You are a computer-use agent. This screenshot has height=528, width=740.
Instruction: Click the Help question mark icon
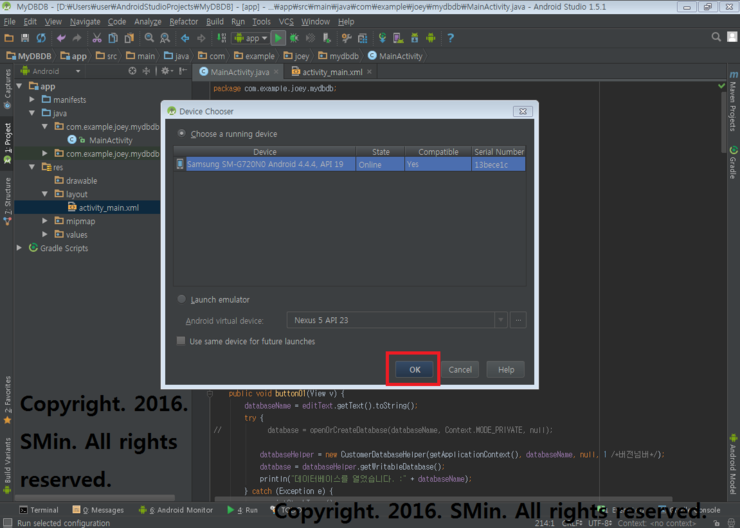point(450,38)
